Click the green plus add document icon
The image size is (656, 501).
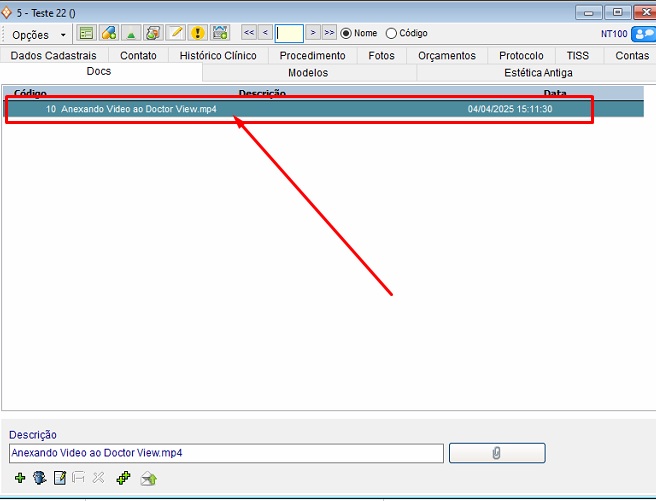click(20, 478)
